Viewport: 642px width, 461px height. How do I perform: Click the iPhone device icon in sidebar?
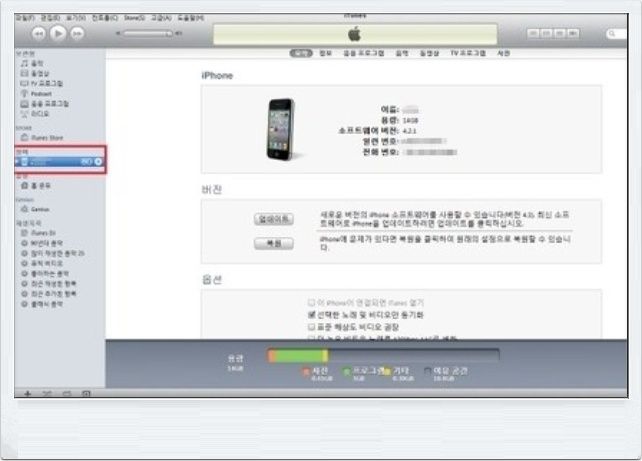click(25, 162)
